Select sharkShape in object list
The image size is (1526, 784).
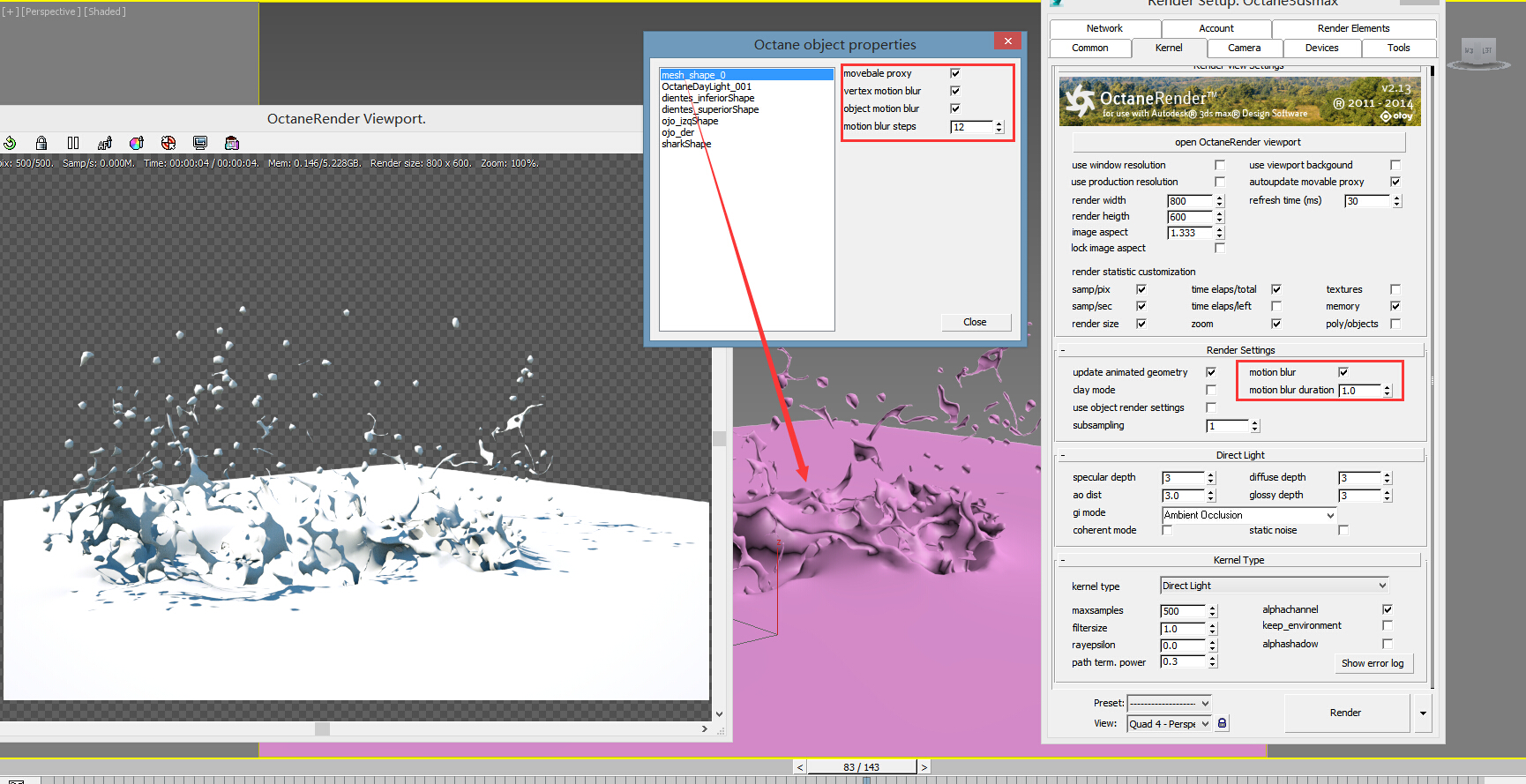click(686, 144)
